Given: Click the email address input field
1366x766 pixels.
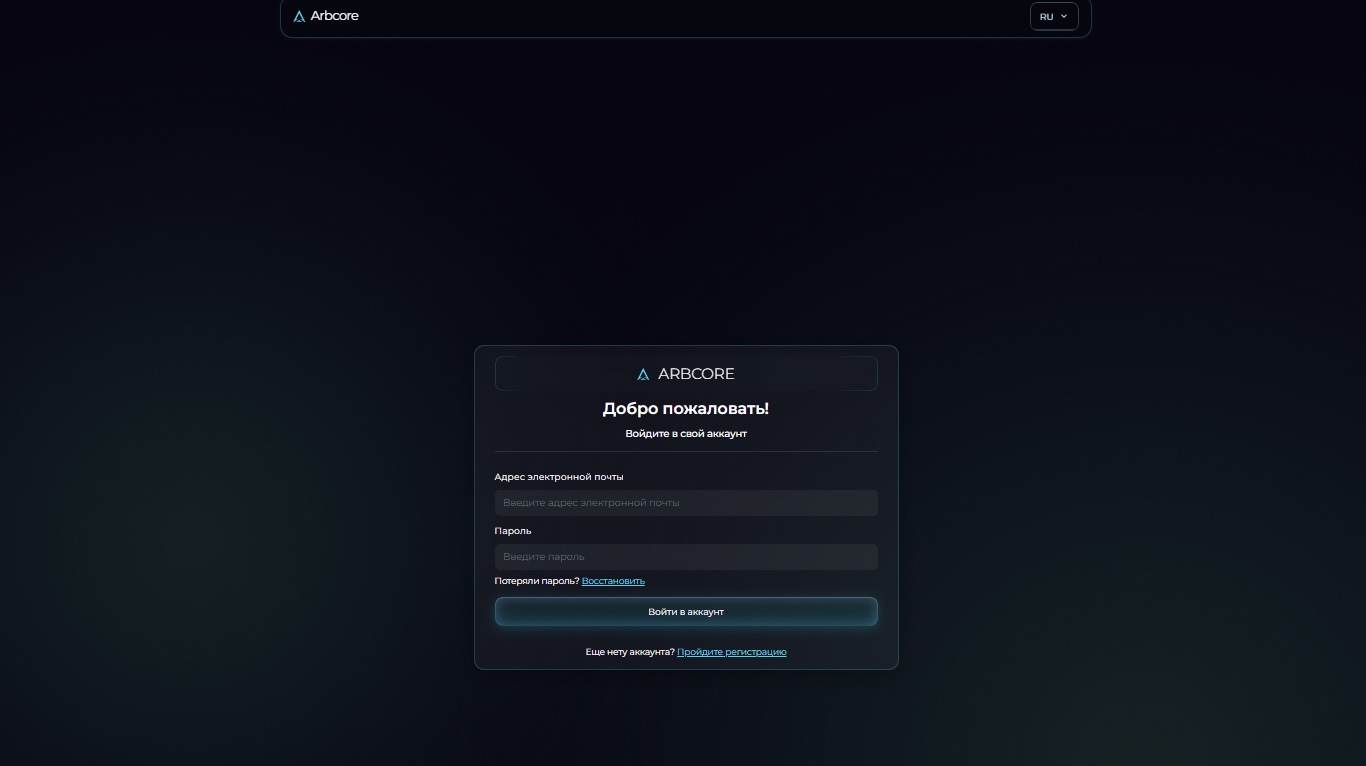Looking at the screenshot, I should [x=686, y=503].
